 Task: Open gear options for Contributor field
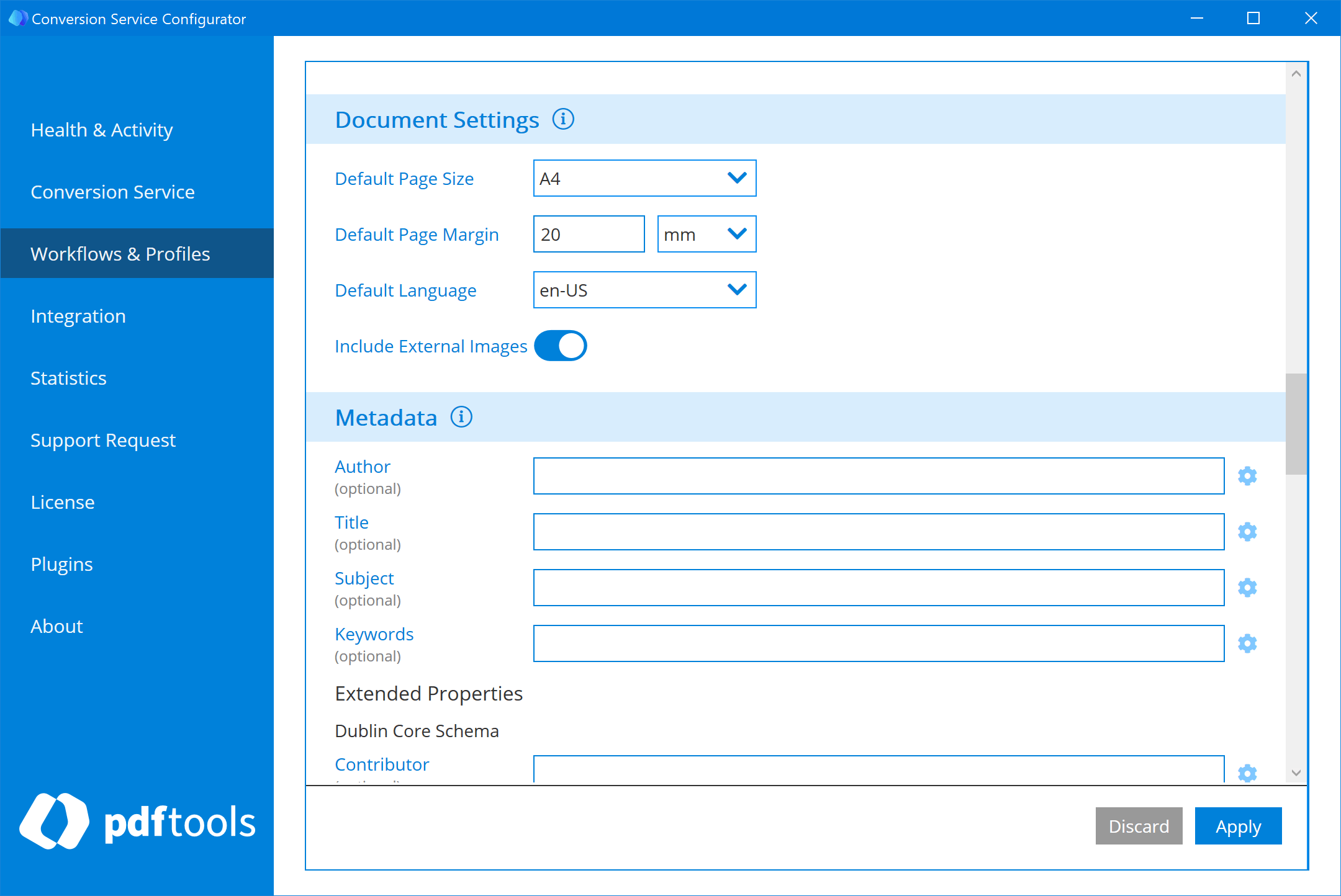[1247, 774]
